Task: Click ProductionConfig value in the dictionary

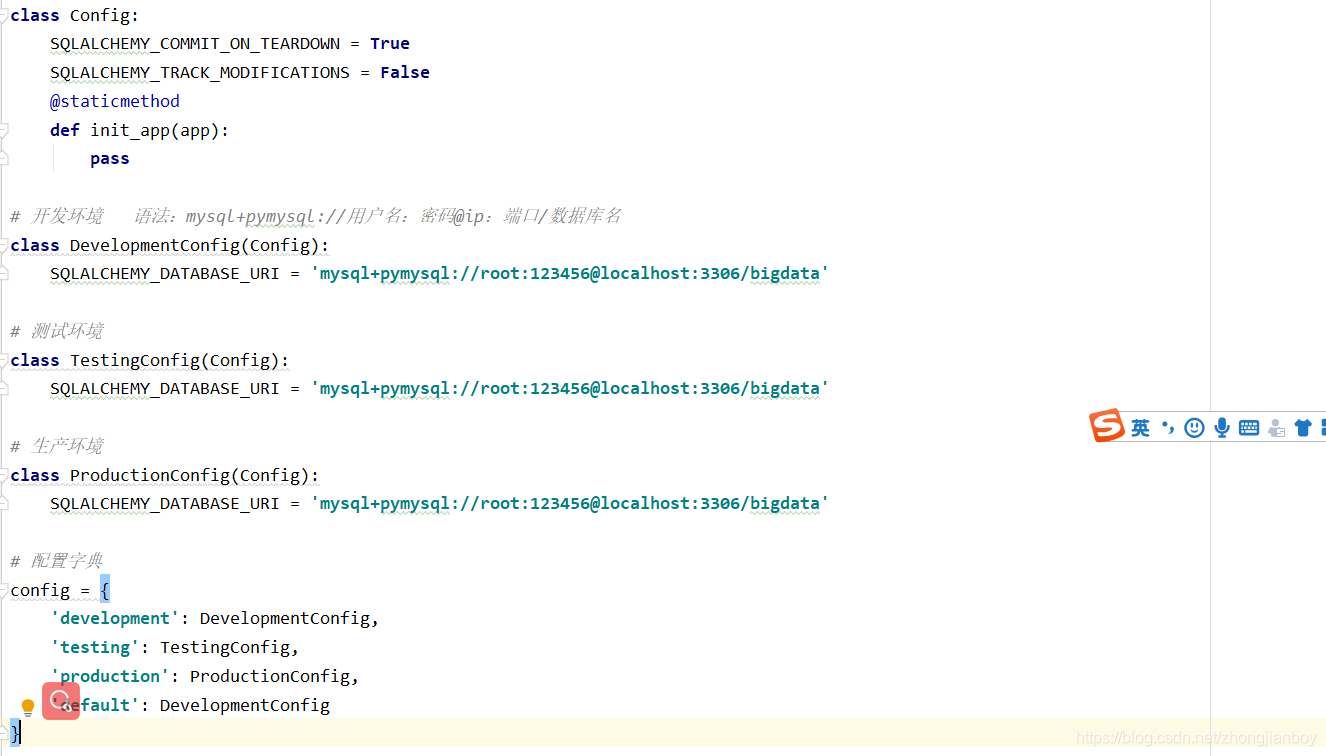Action: (x=270, y=677)
